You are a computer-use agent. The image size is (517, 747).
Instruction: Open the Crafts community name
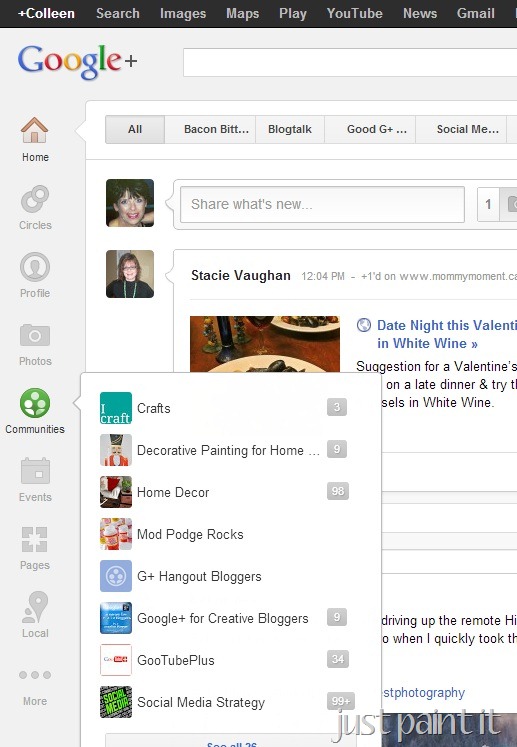(153, 408)
